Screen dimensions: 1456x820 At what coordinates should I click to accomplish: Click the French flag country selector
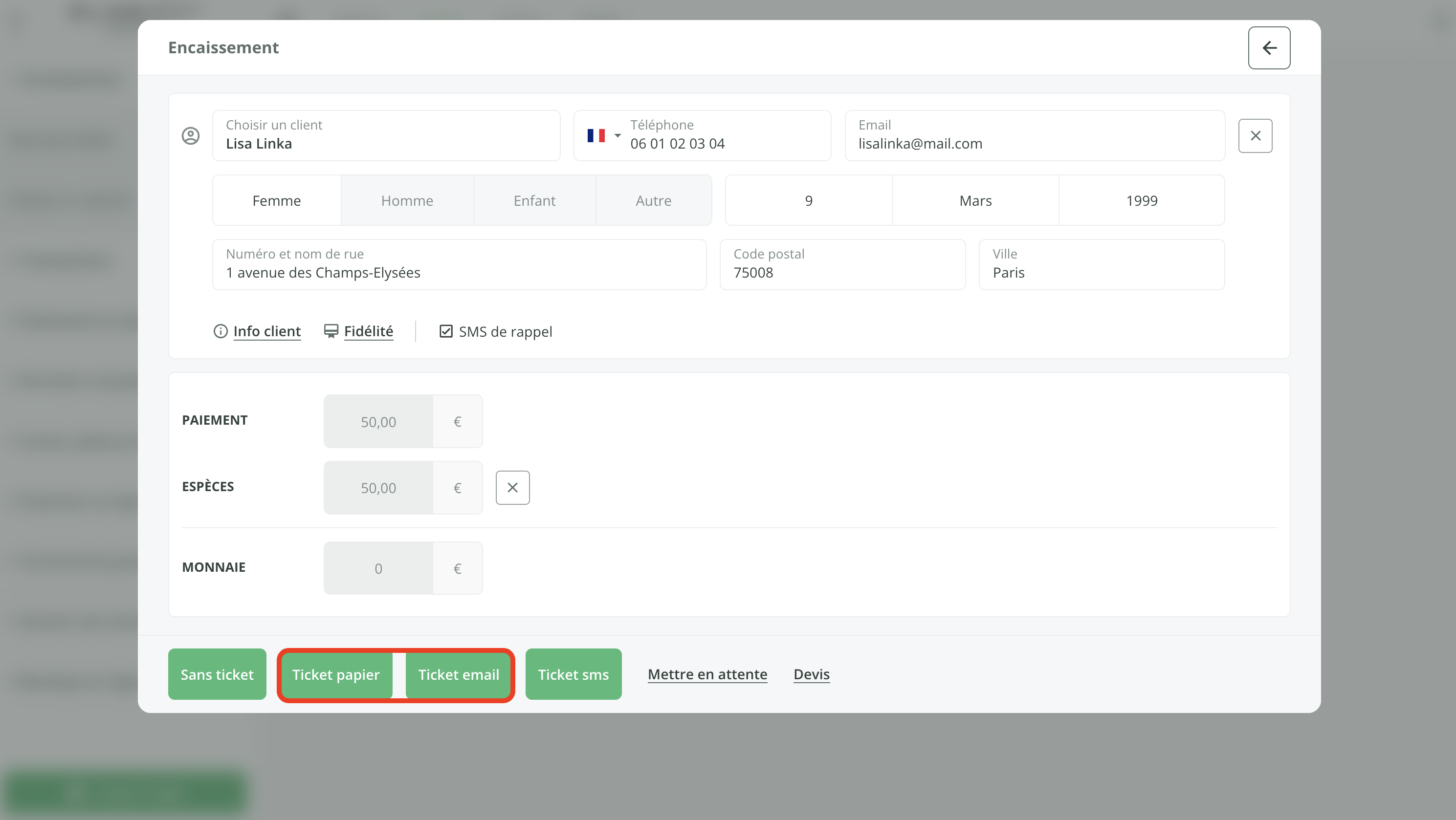pos(596,136)
